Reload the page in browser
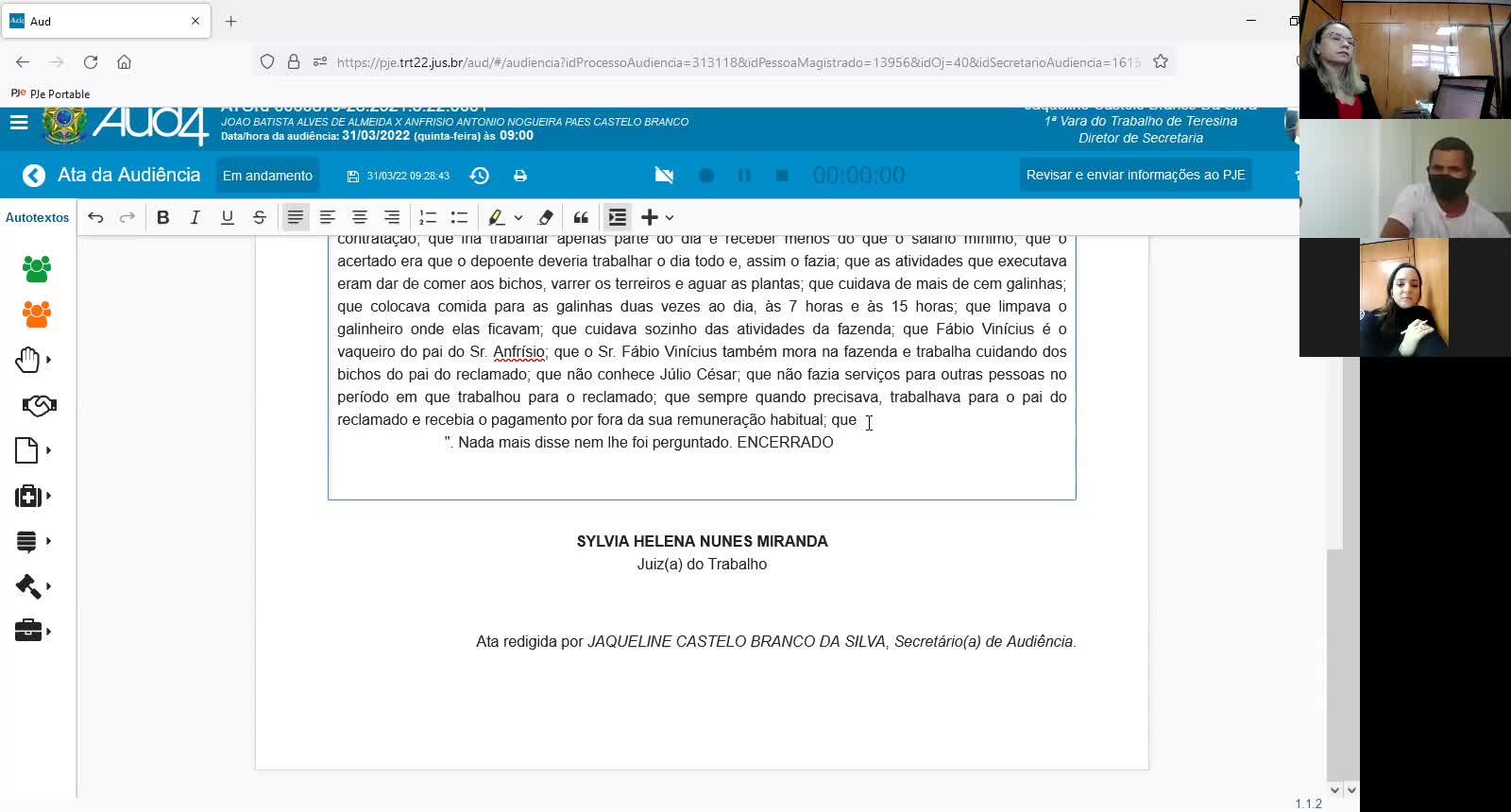The image size is (1511, 812). (91, 62)
